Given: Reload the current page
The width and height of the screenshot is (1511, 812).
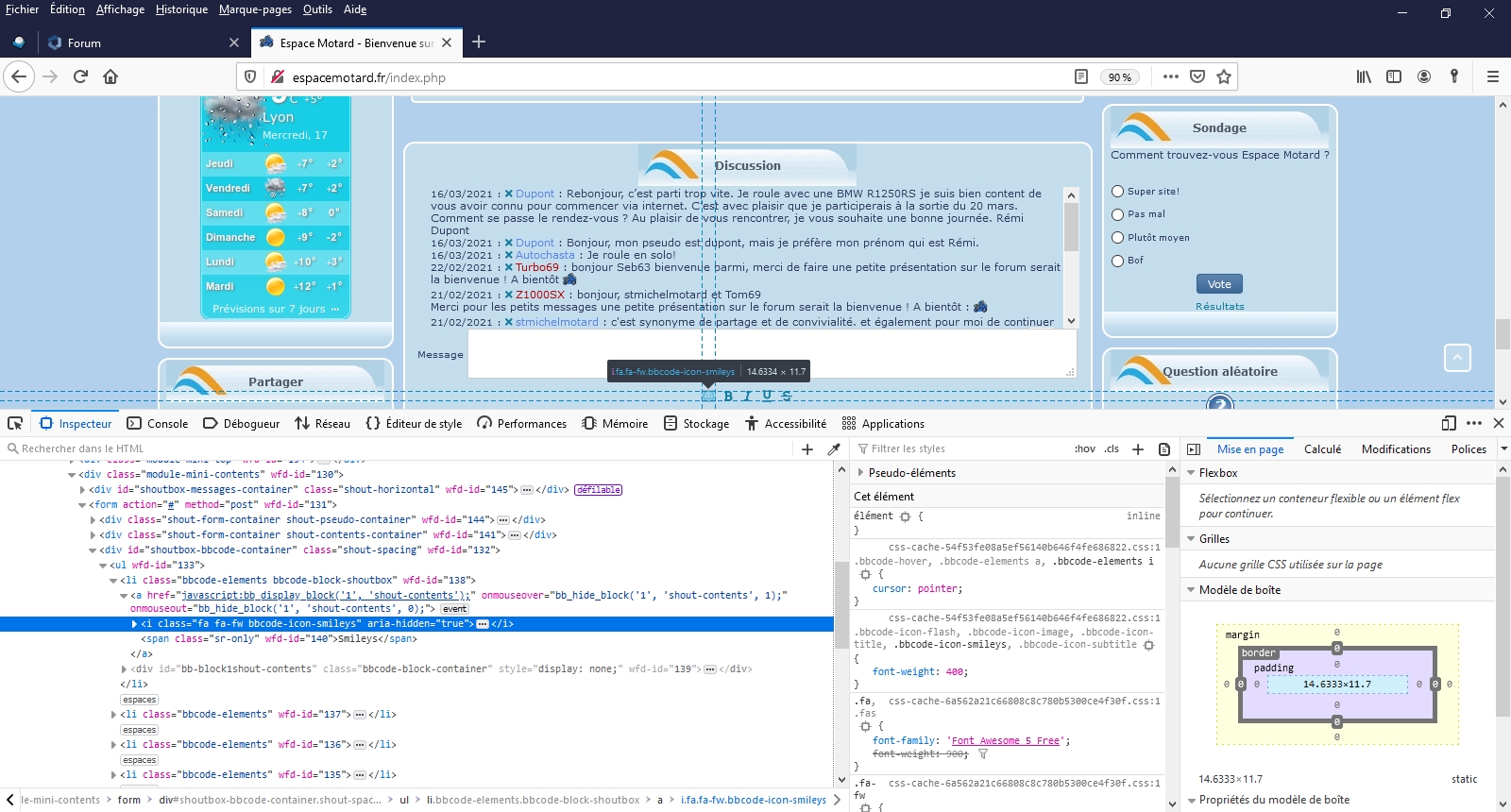Looking at the screenshot, I should pos(80,76).
